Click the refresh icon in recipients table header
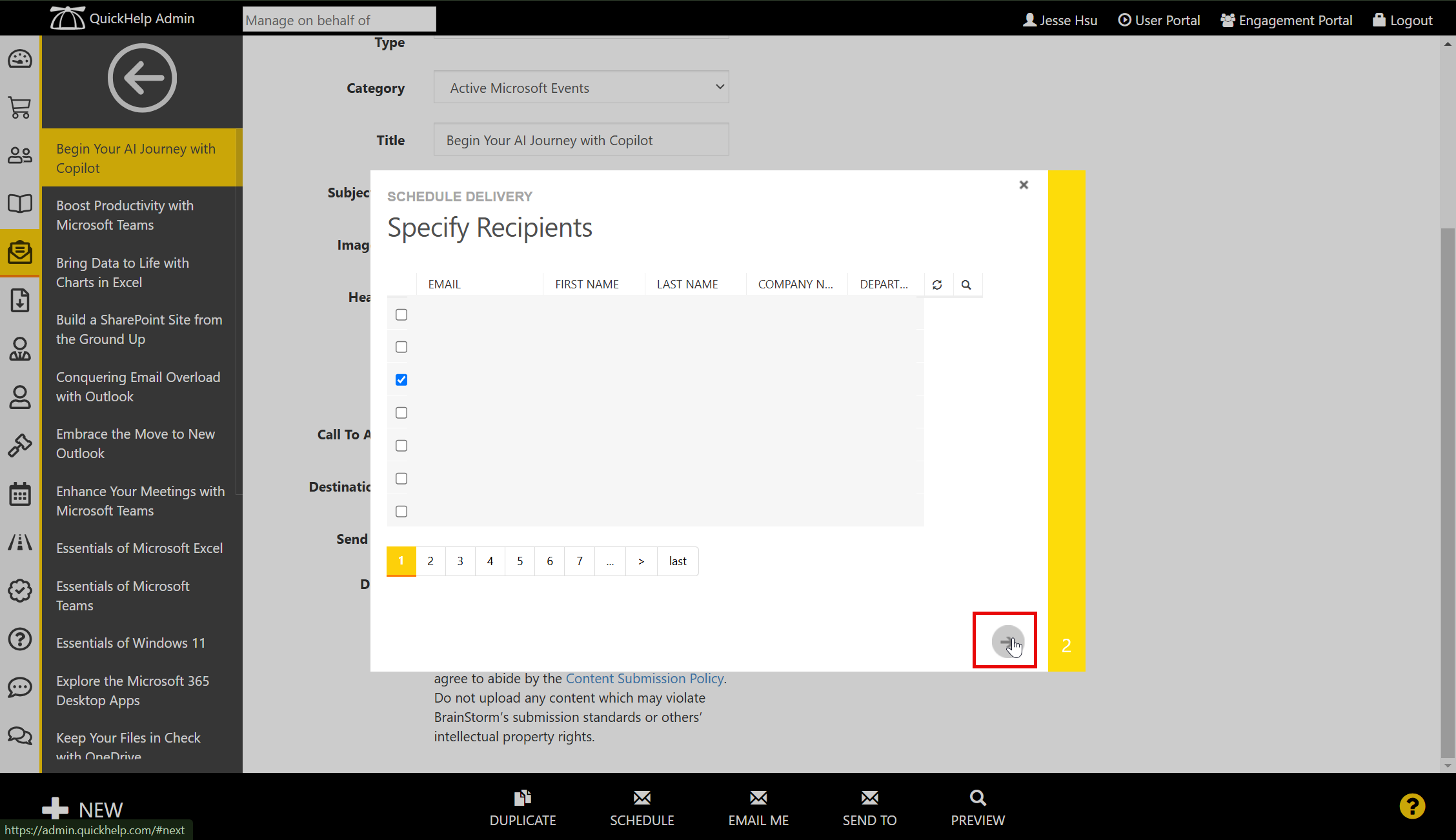Viewport: 1456px width, 840px height. 937,285
